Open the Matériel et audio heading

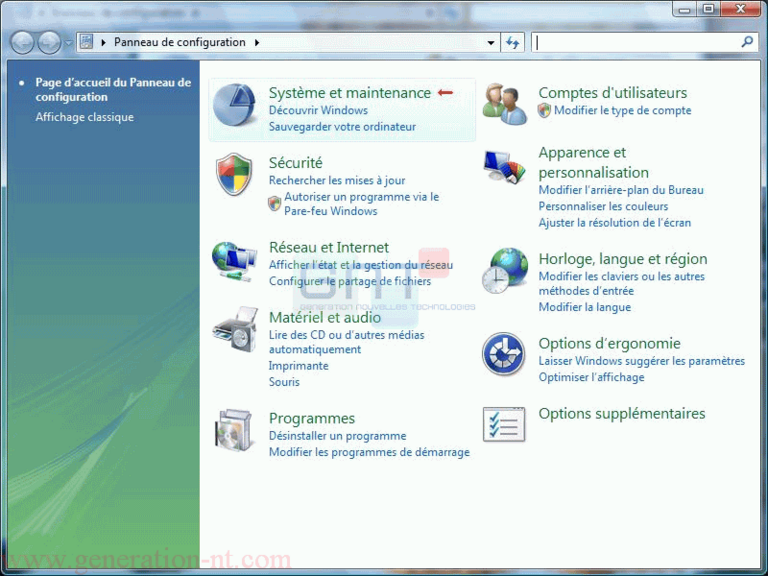325,317
